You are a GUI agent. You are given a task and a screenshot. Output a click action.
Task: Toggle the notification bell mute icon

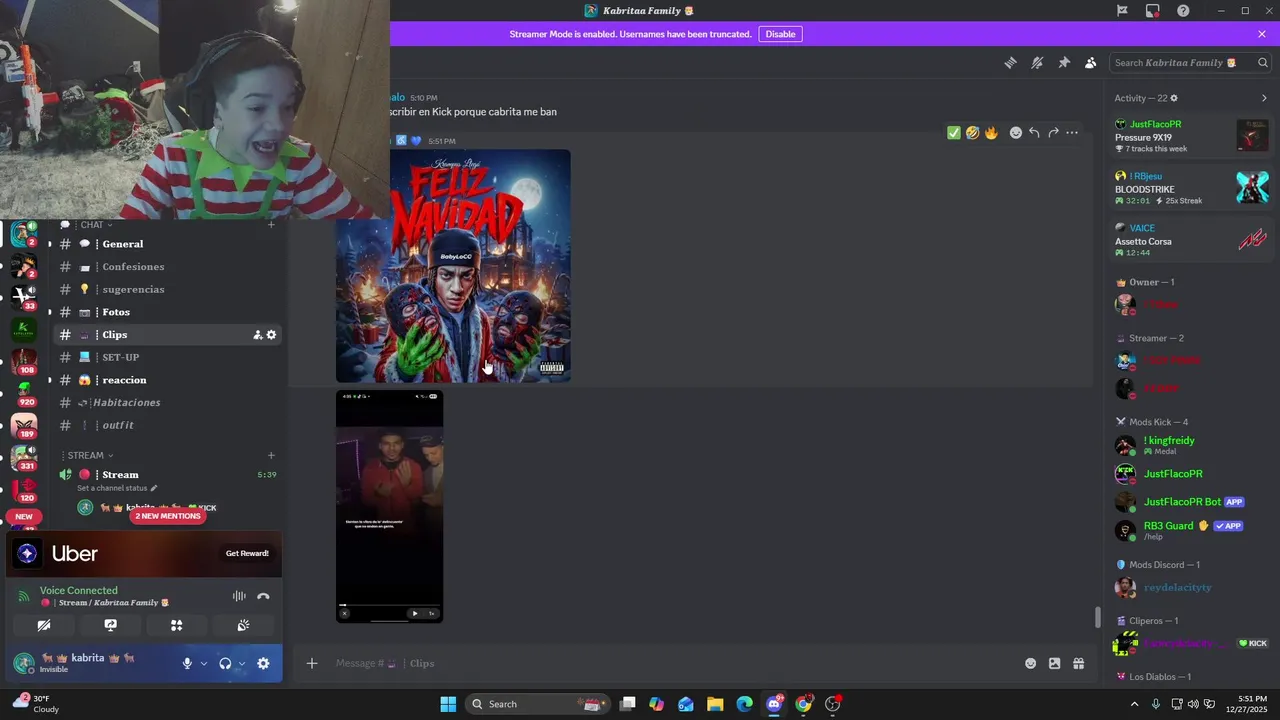pos(1037,63)
